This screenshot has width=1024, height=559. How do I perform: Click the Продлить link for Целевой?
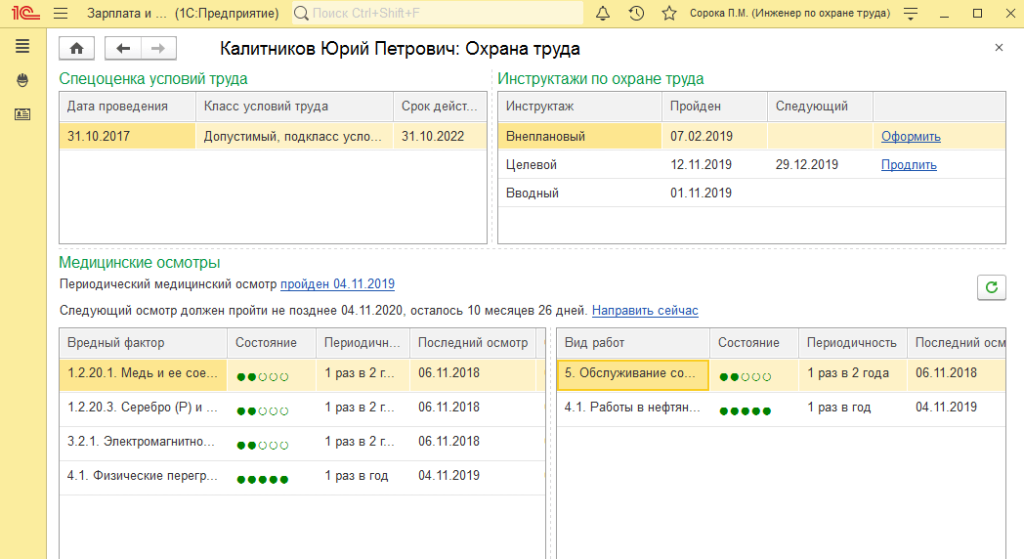pos(908,165)
